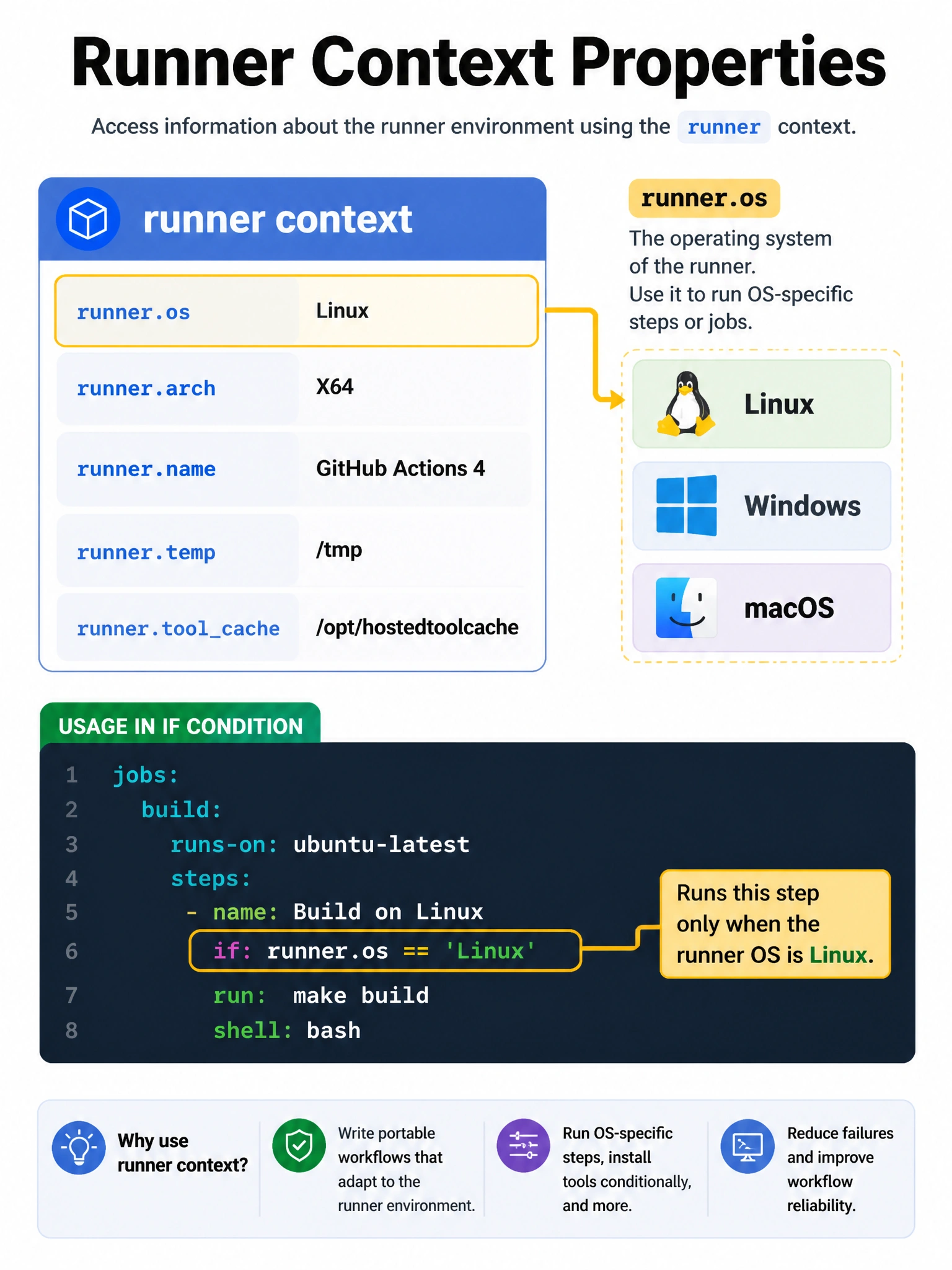This screenshot has height=1270, width=952.
Task: Click the runner.arch property name
Action: tap(146, 389)
